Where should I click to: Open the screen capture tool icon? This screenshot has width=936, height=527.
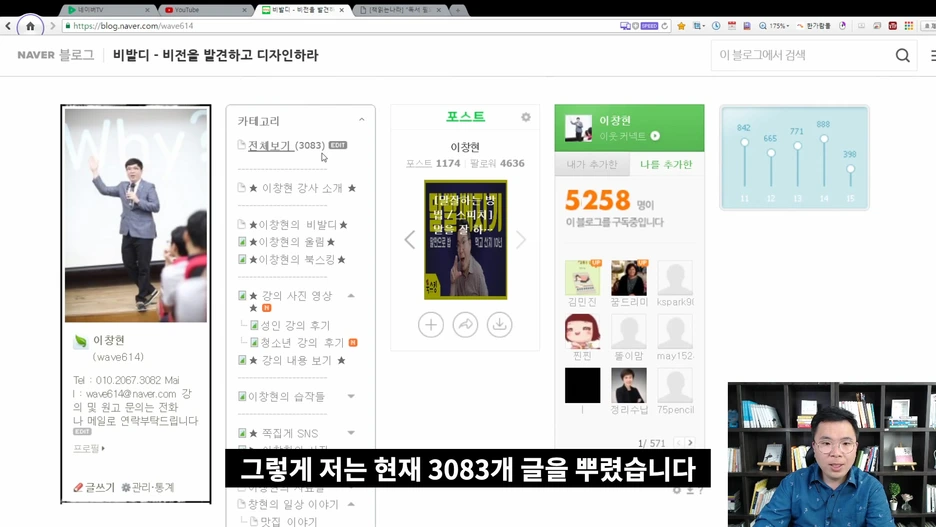[x=698, y=26]
